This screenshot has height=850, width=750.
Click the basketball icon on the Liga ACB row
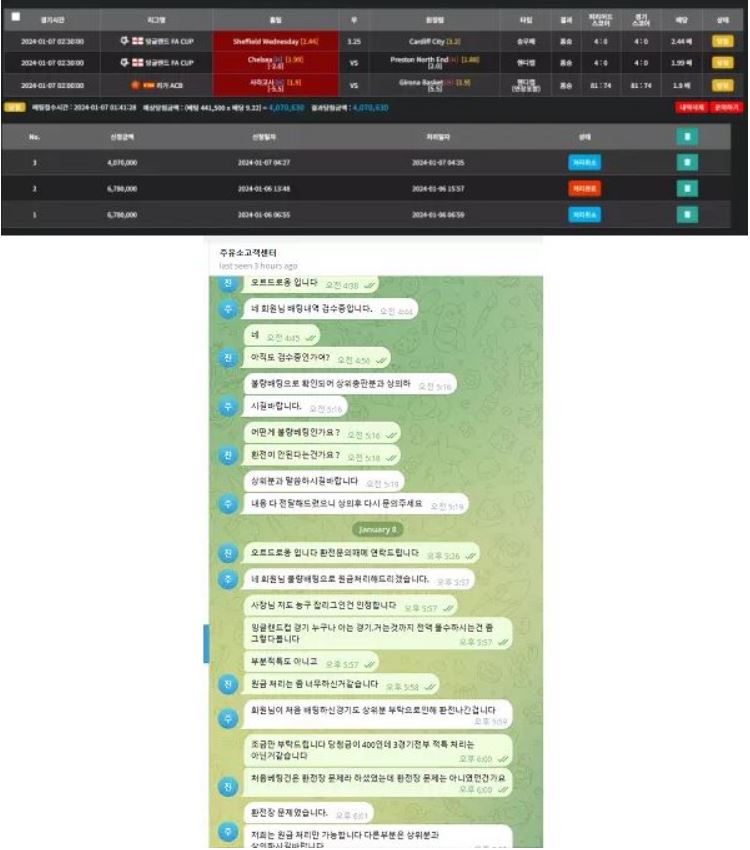(x=135, y=85)
